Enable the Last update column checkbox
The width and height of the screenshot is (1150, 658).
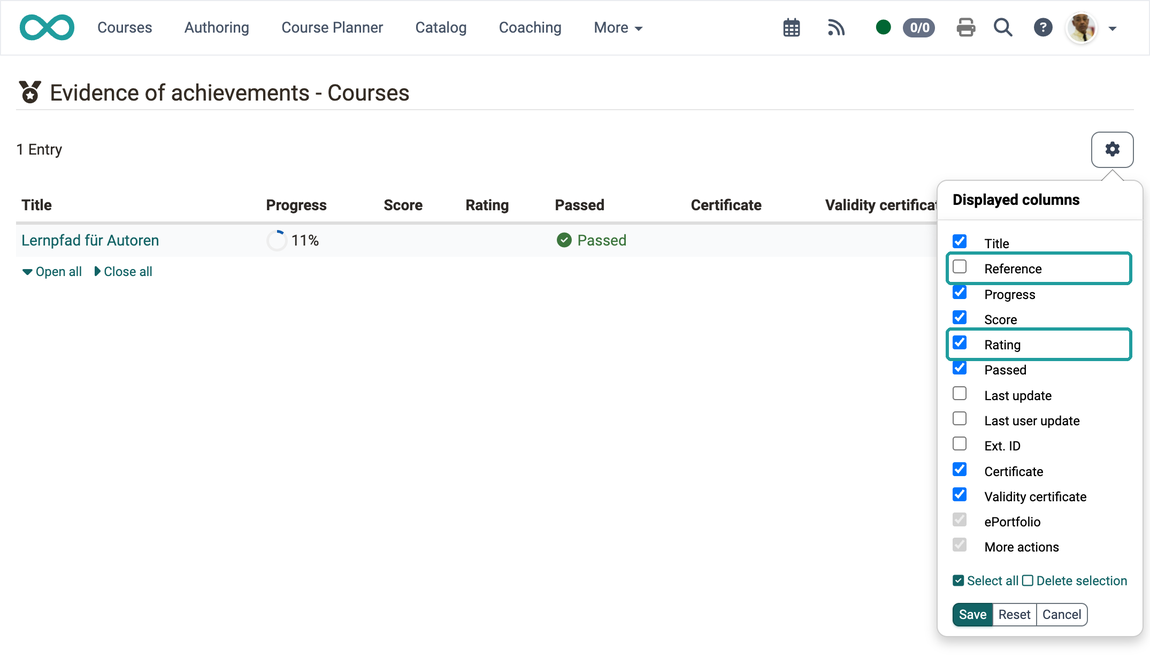(x=959, y=393)
